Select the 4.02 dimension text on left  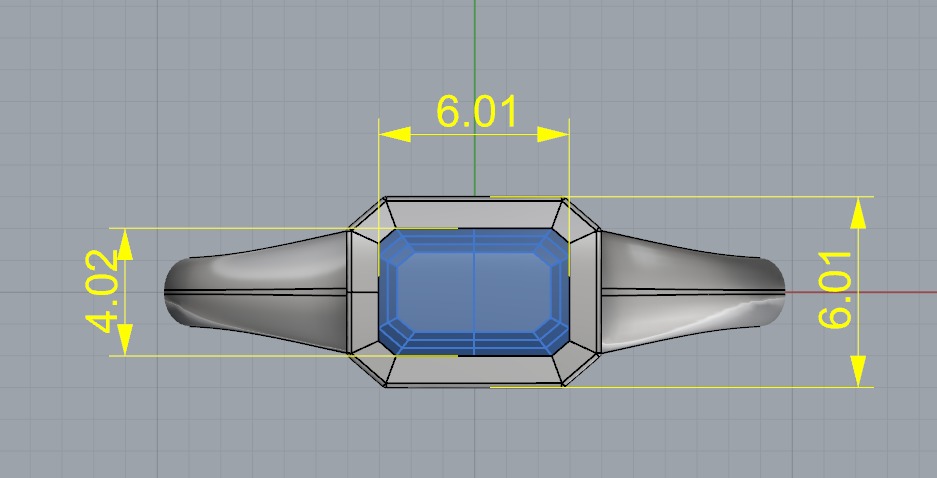pyautogui.click(x=102, y=291)
